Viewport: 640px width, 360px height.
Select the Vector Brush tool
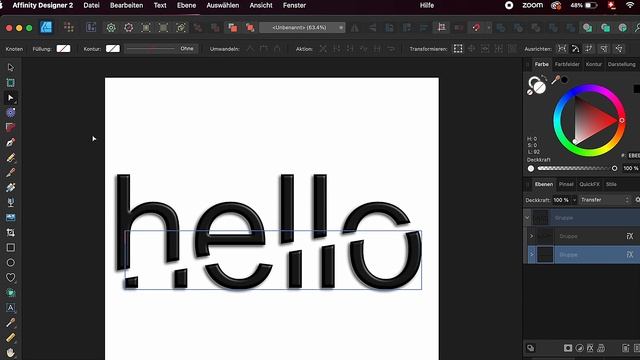tap(11, 173)
